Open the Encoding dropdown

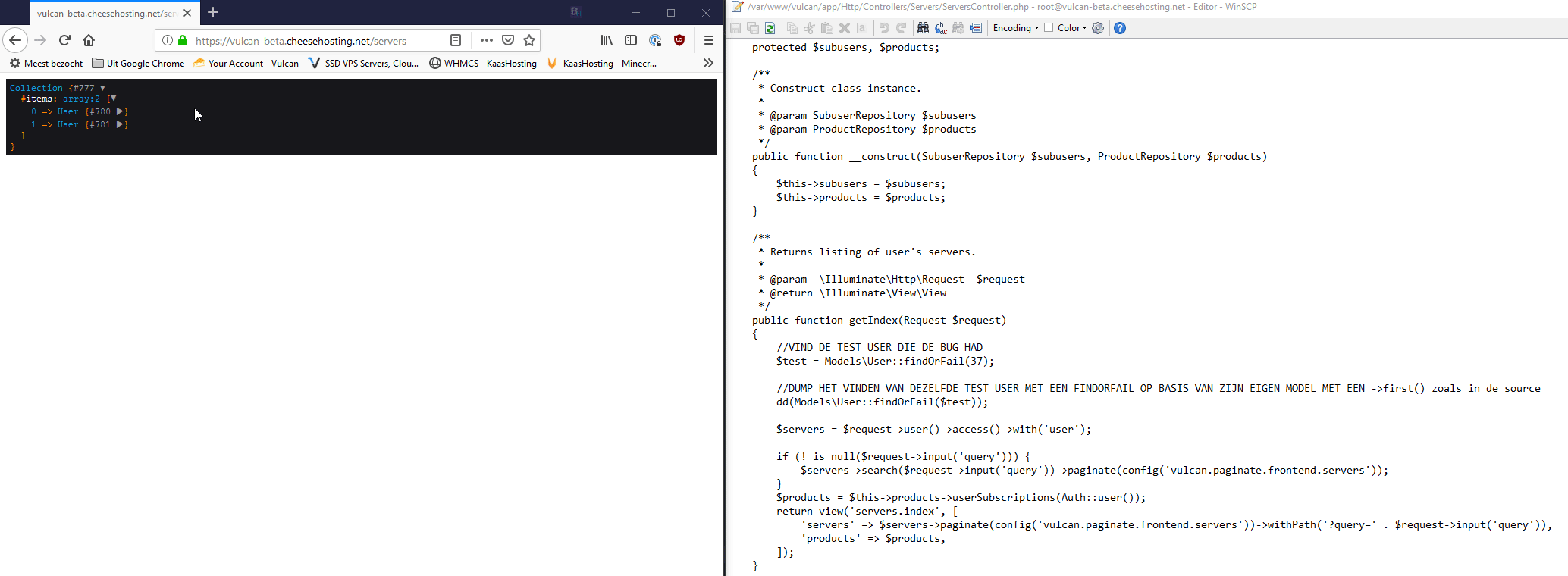pyautogui.click(x=1015, y=28)
